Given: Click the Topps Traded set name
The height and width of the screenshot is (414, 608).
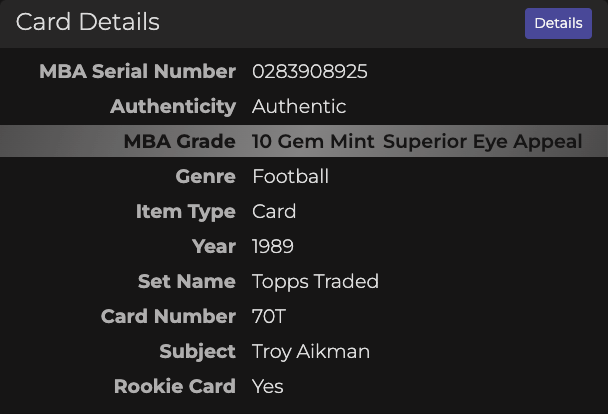Looking at the screenshot, I should pyautogui.click(x=315, y=282).
